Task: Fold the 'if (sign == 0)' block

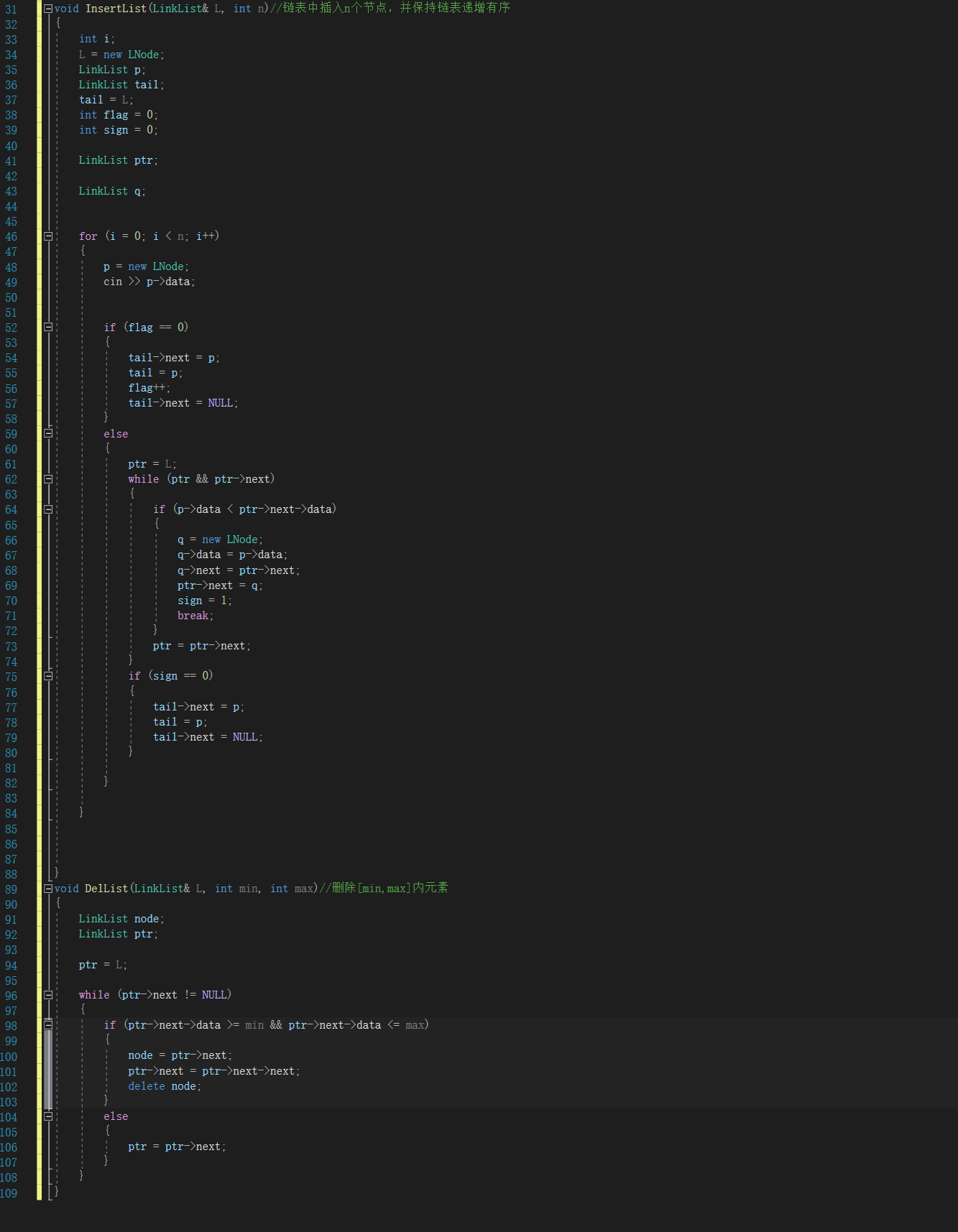Action: tap(48, 676)
